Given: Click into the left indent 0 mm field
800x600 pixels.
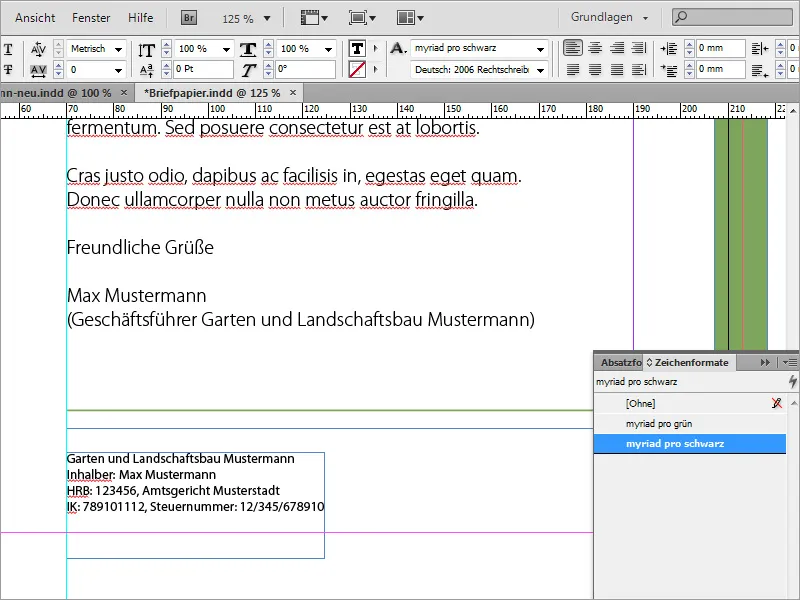Looking at the screenshot, I should [x=720, y=48].
